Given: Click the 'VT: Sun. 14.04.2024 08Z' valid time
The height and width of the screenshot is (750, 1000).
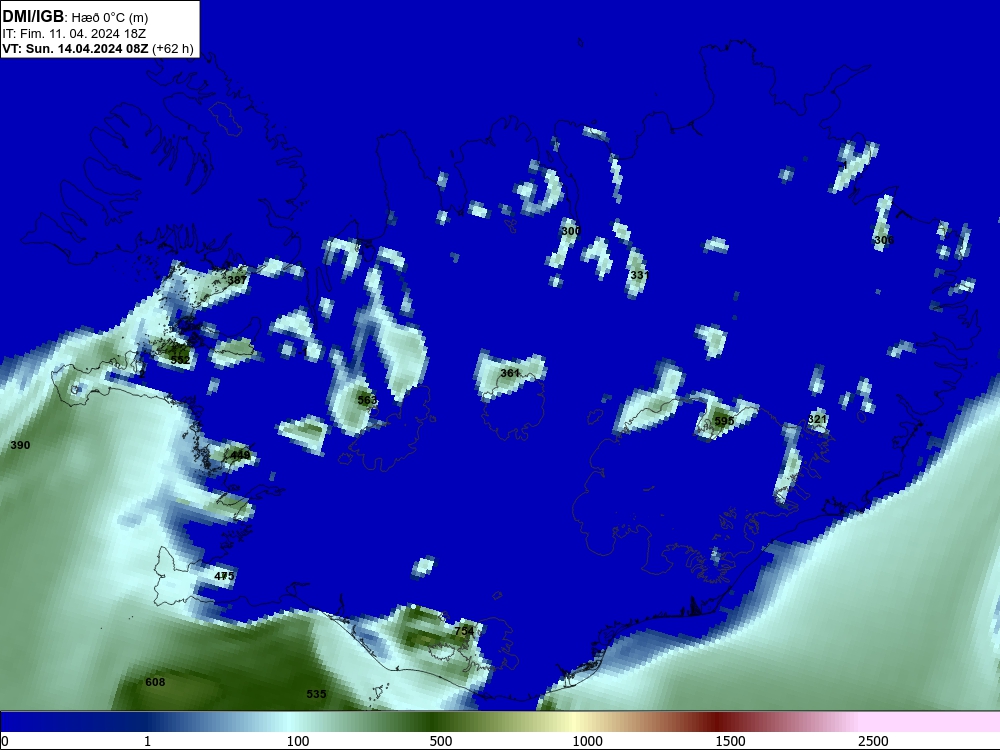Looking at the screenshot, I should coord(75,48).
